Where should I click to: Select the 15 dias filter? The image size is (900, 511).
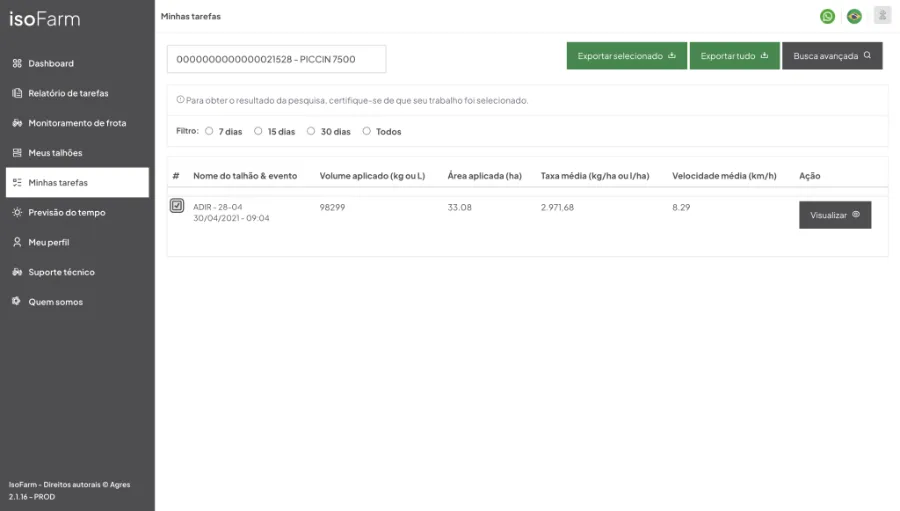point(258,131)
